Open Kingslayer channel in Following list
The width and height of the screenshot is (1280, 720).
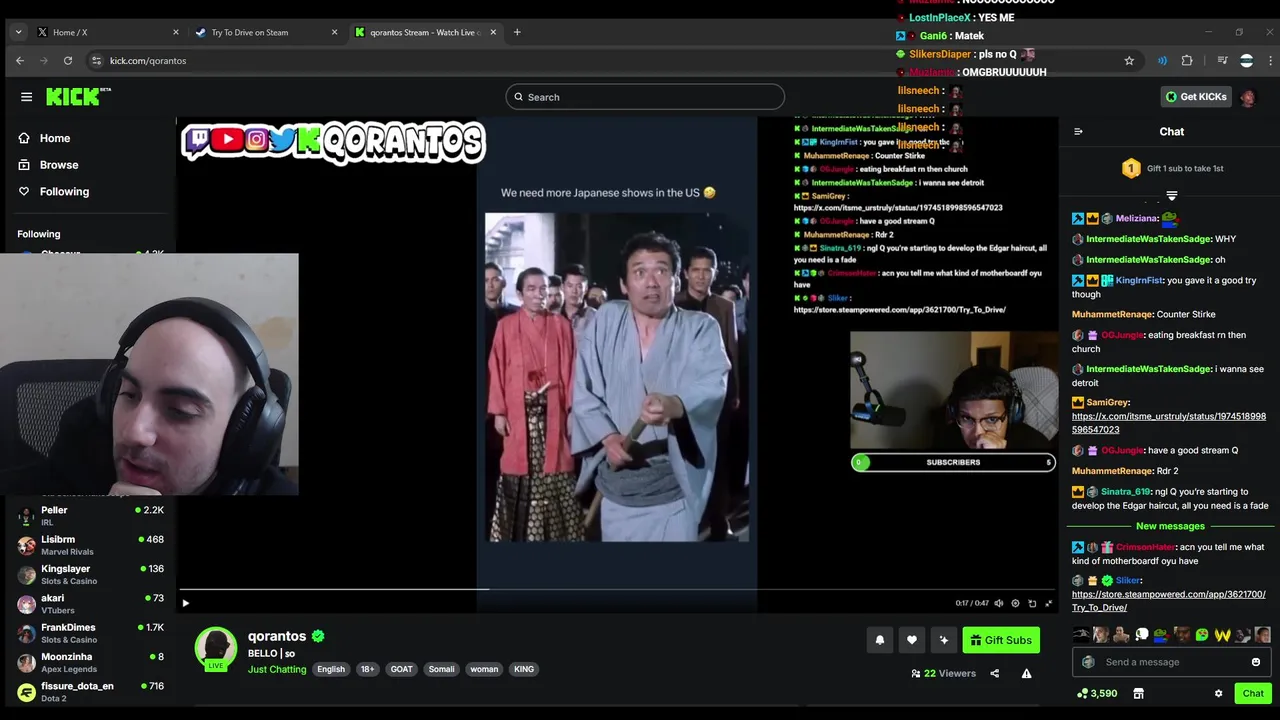(x=90, y=574)
